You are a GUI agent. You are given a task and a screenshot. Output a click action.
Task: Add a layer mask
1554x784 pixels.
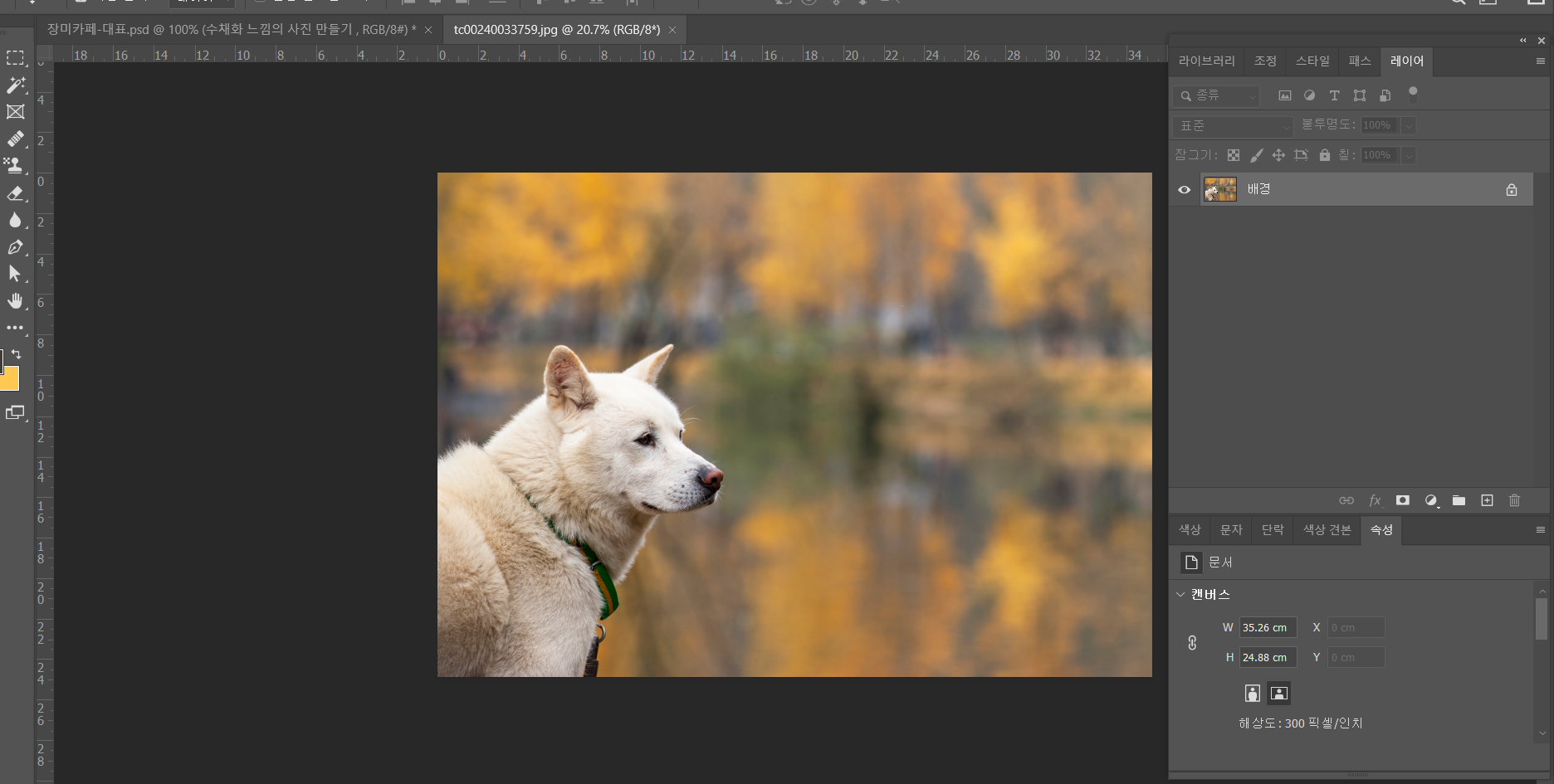click(x=1402, y=500)
